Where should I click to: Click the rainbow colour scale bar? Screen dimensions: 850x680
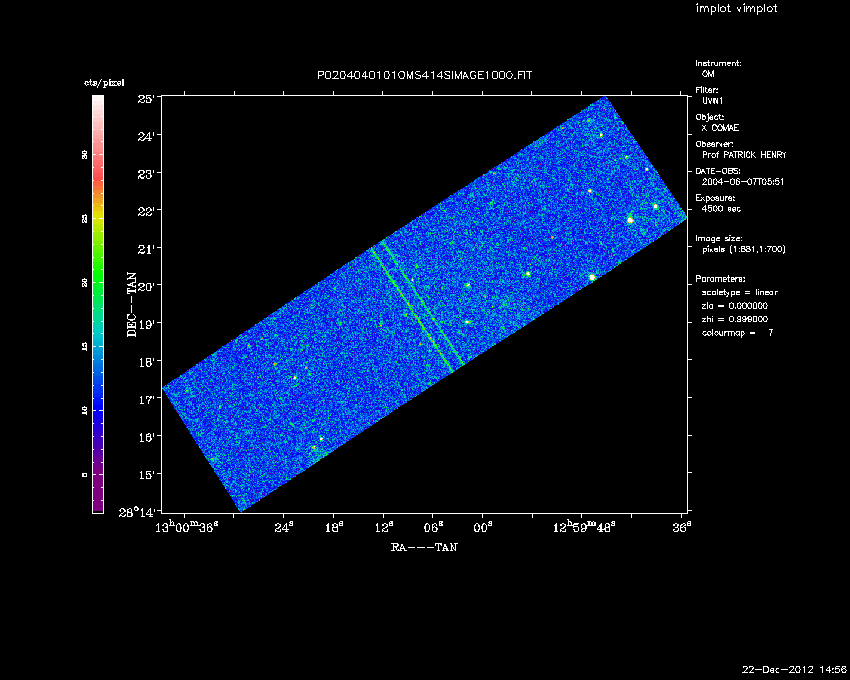98,304
